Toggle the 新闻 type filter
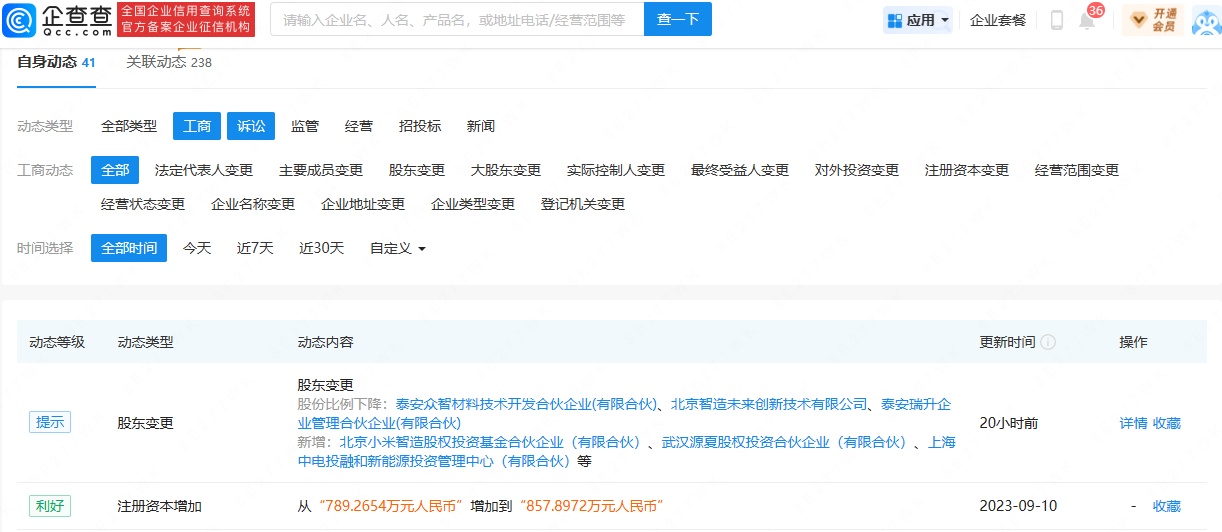The height and width of the screenshot is (532, 1222). click(481, 126)
